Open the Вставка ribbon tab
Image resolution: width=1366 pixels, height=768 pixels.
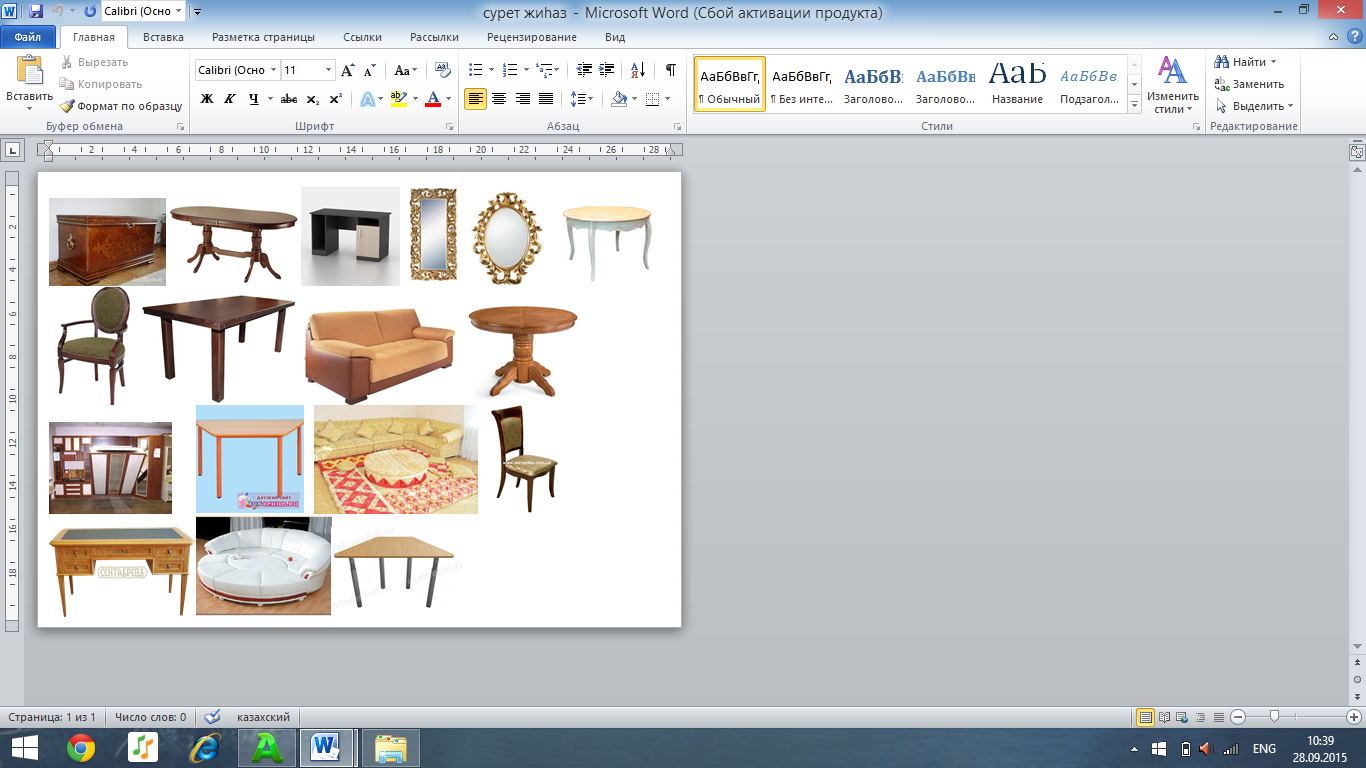tap(163, 37)
